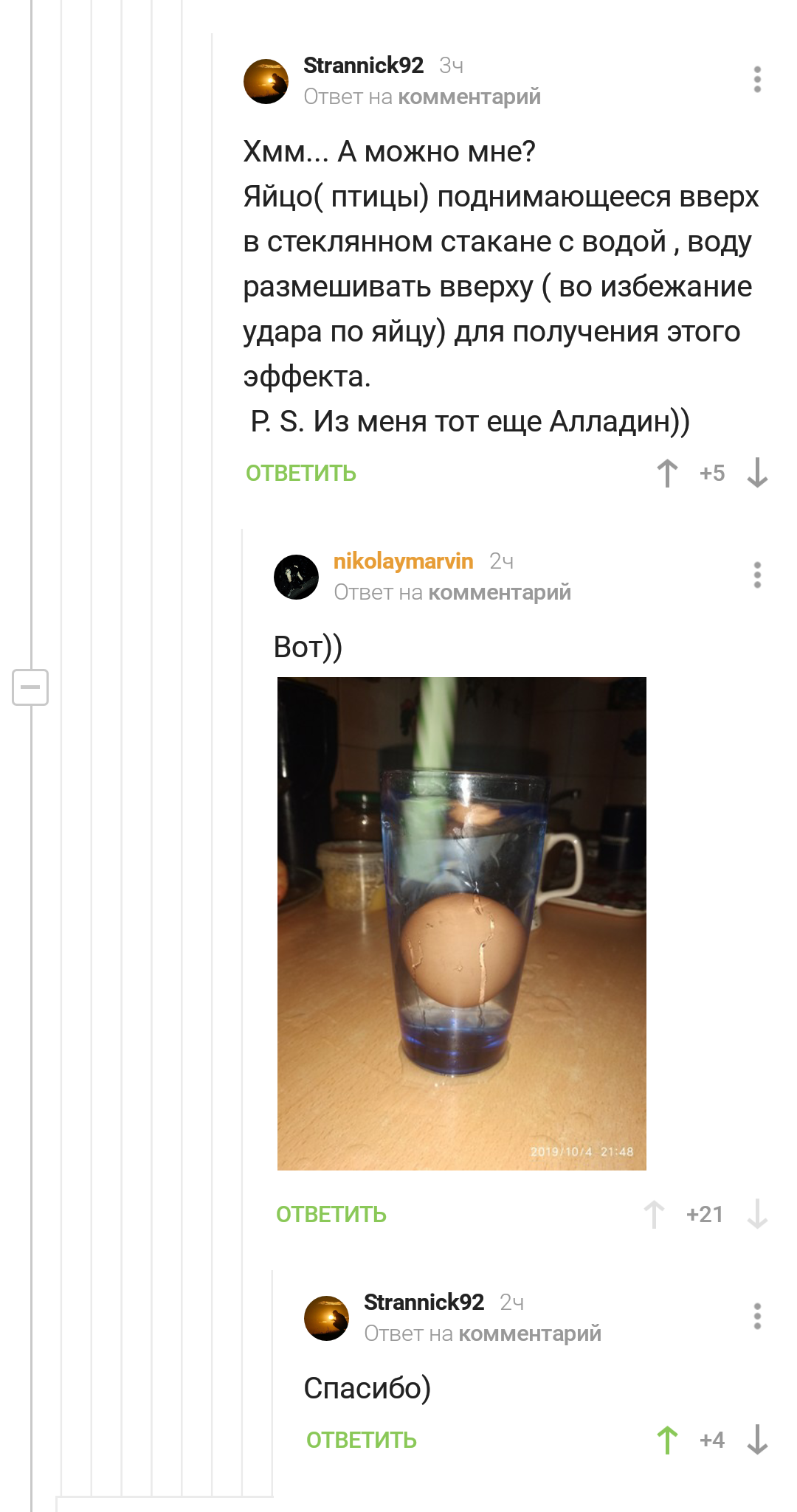Reply to Strannick92's egg comment via ОТВЕТИТЬ
The image size is (797, 1512).
[x=301, y=474]
